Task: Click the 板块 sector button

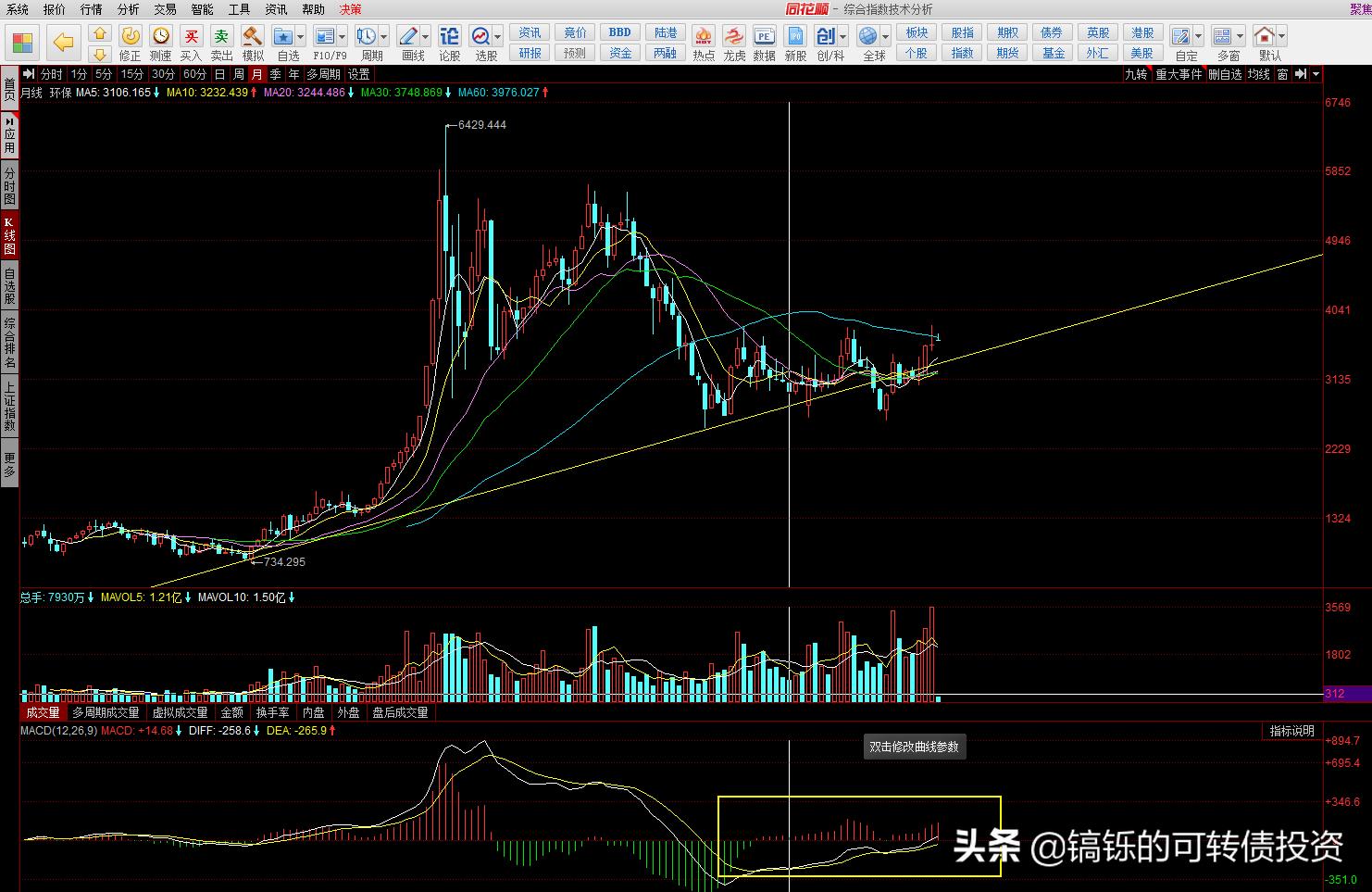Action: pos(917,32)
